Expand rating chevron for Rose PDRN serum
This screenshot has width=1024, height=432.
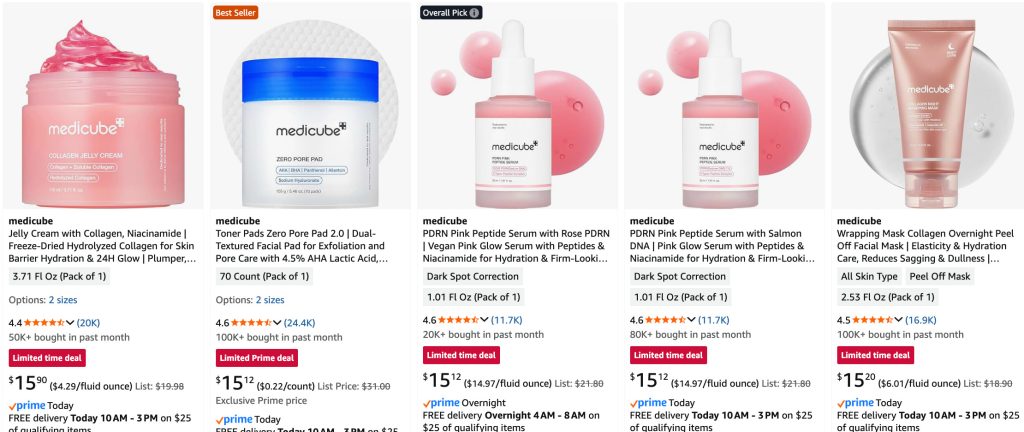click(484, 320)
